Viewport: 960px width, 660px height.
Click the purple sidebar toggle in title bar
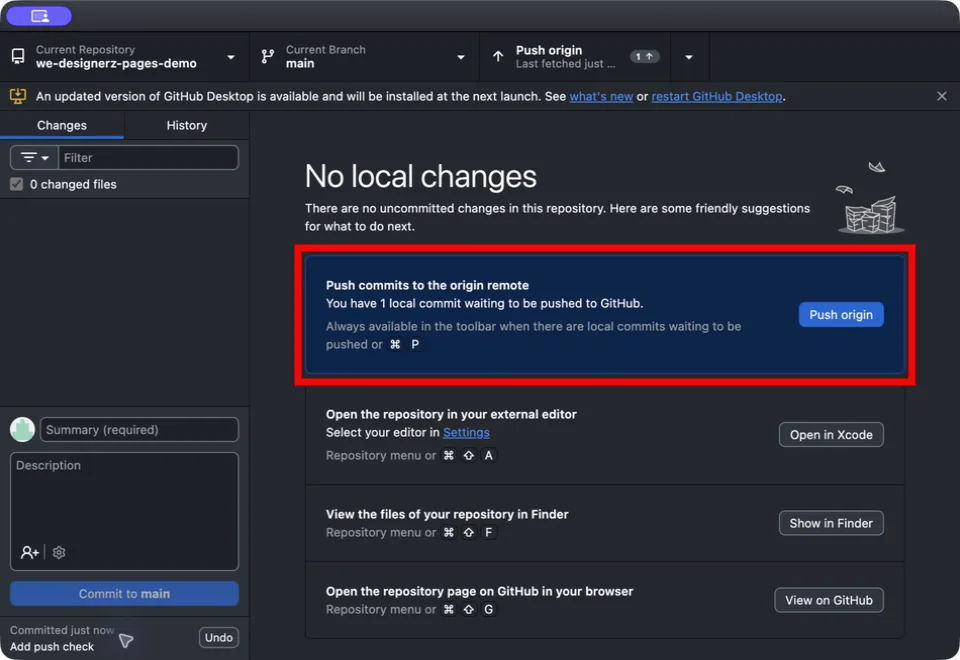[x=39, y=16]
